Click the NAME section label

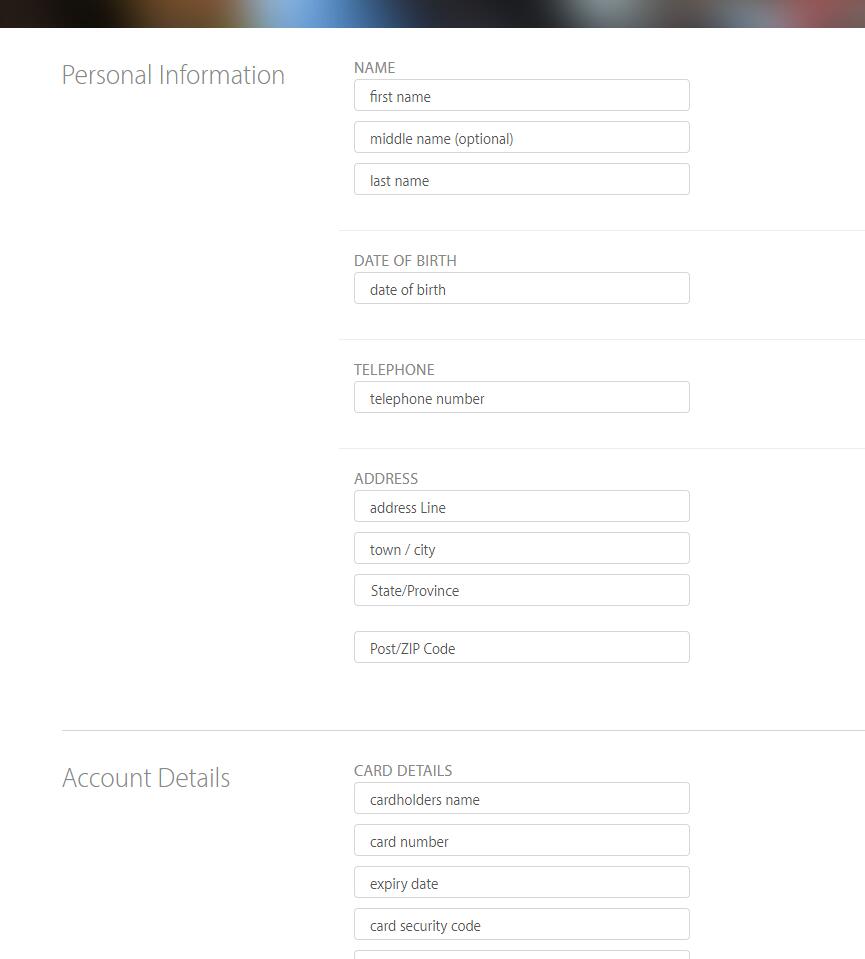click(x=374, y=68)
